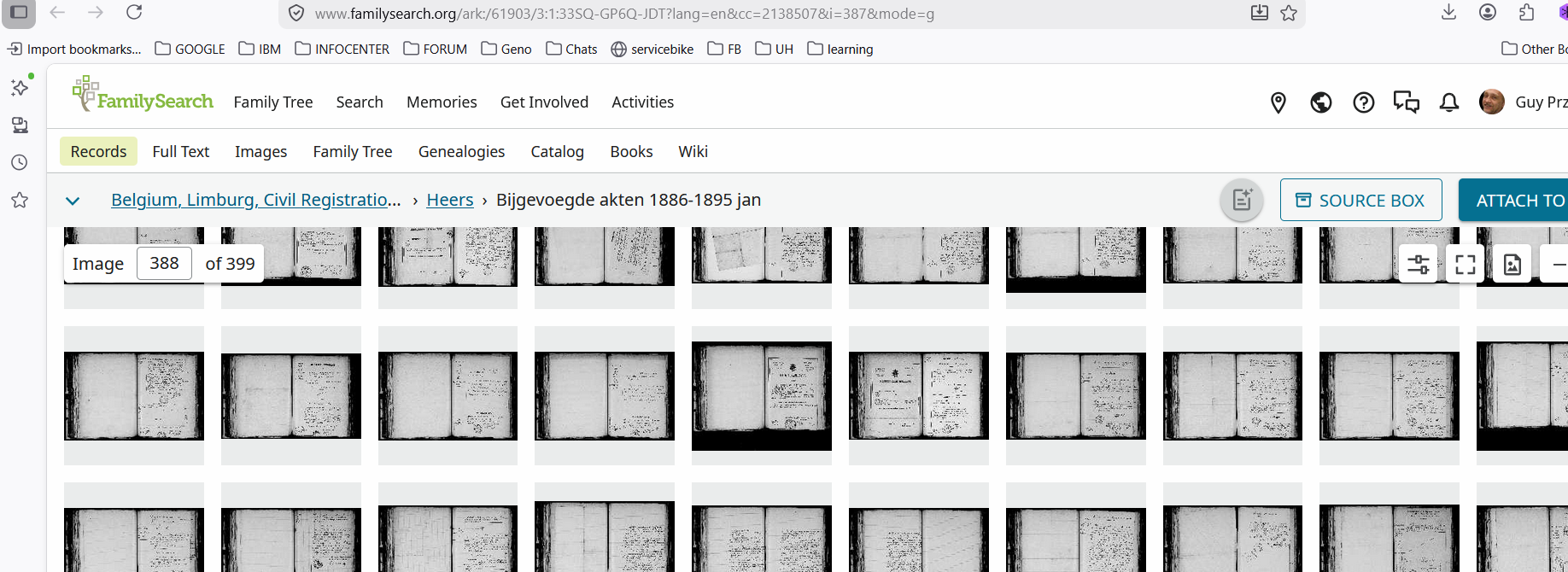
Task: Open the sidebar AI sparkle icon
Action: [20, 87]
